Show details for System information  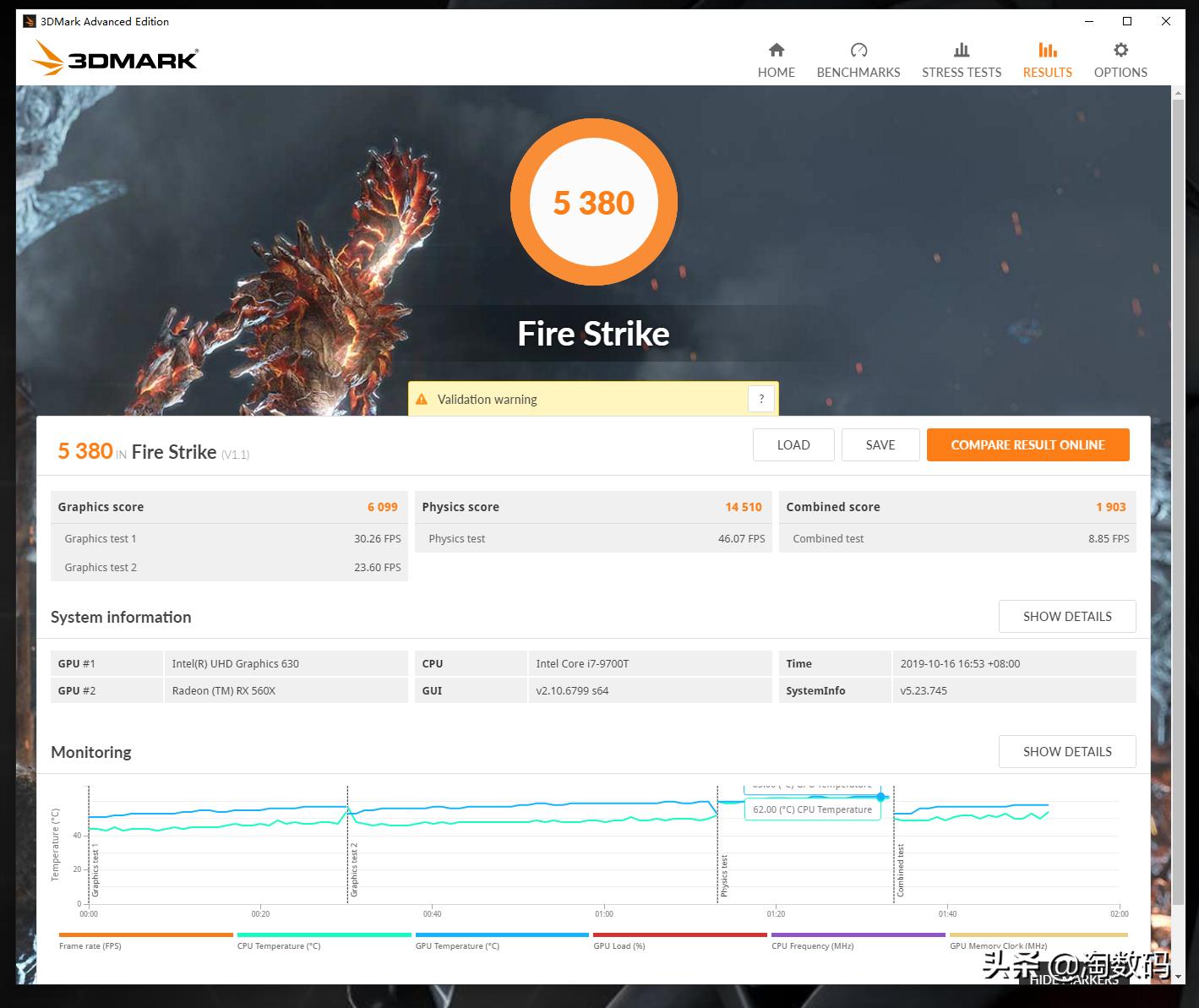point(1067,617)
